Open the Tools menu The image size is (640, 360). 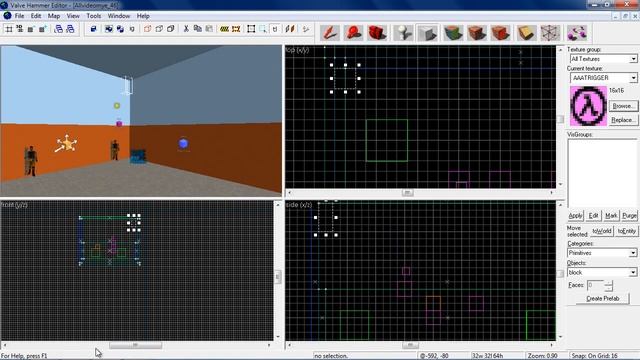[x=93, y=16]
